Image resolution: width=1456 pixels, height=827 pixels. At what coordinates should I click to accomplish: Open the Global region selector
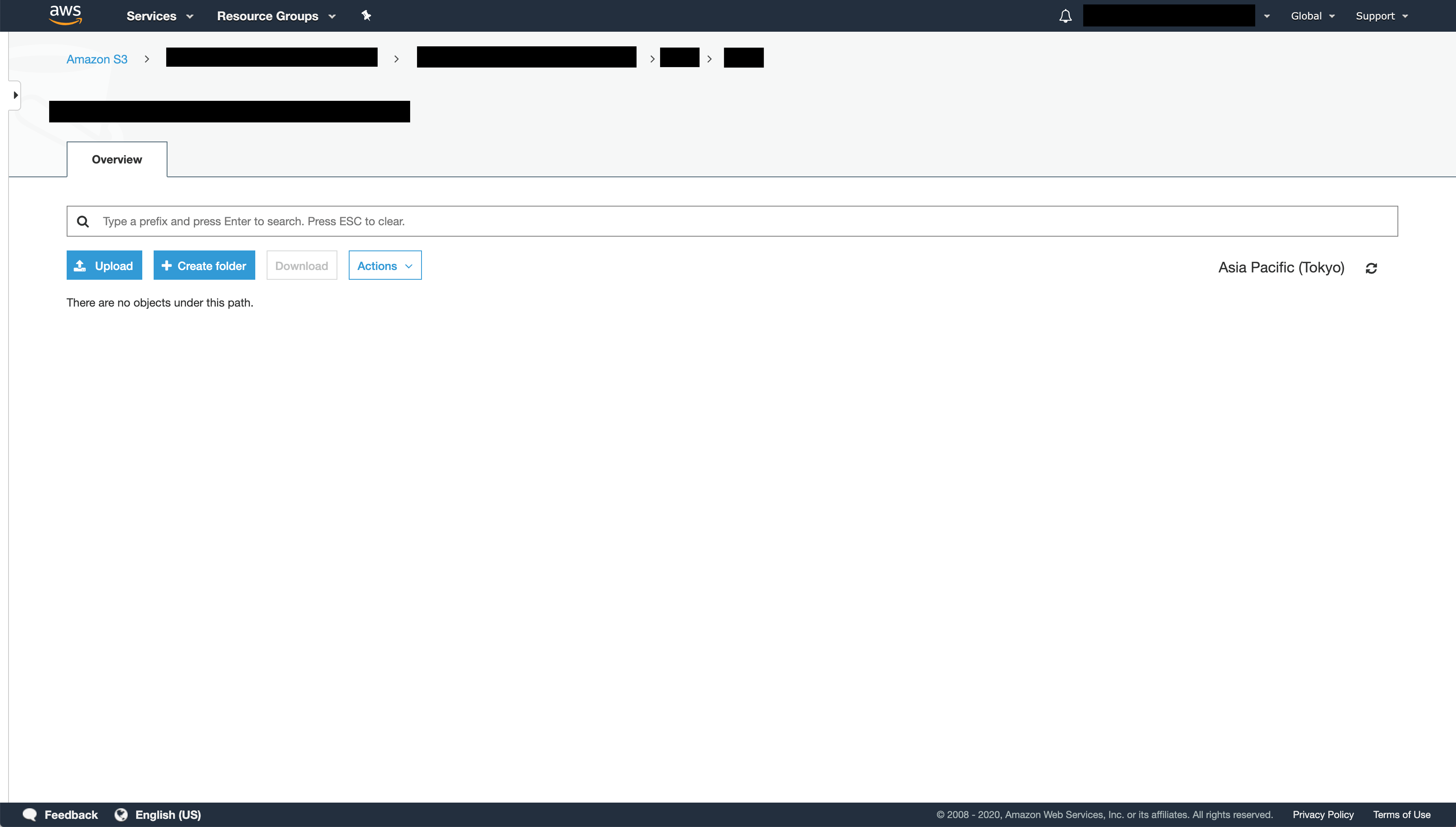tap(1313, 16)
